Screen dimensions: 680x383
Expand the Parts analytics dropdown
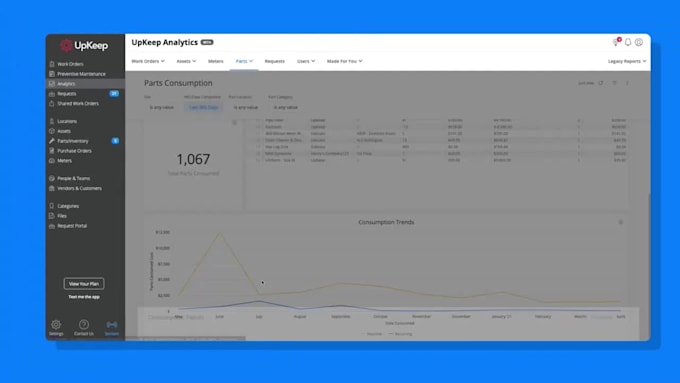[244, 61]
